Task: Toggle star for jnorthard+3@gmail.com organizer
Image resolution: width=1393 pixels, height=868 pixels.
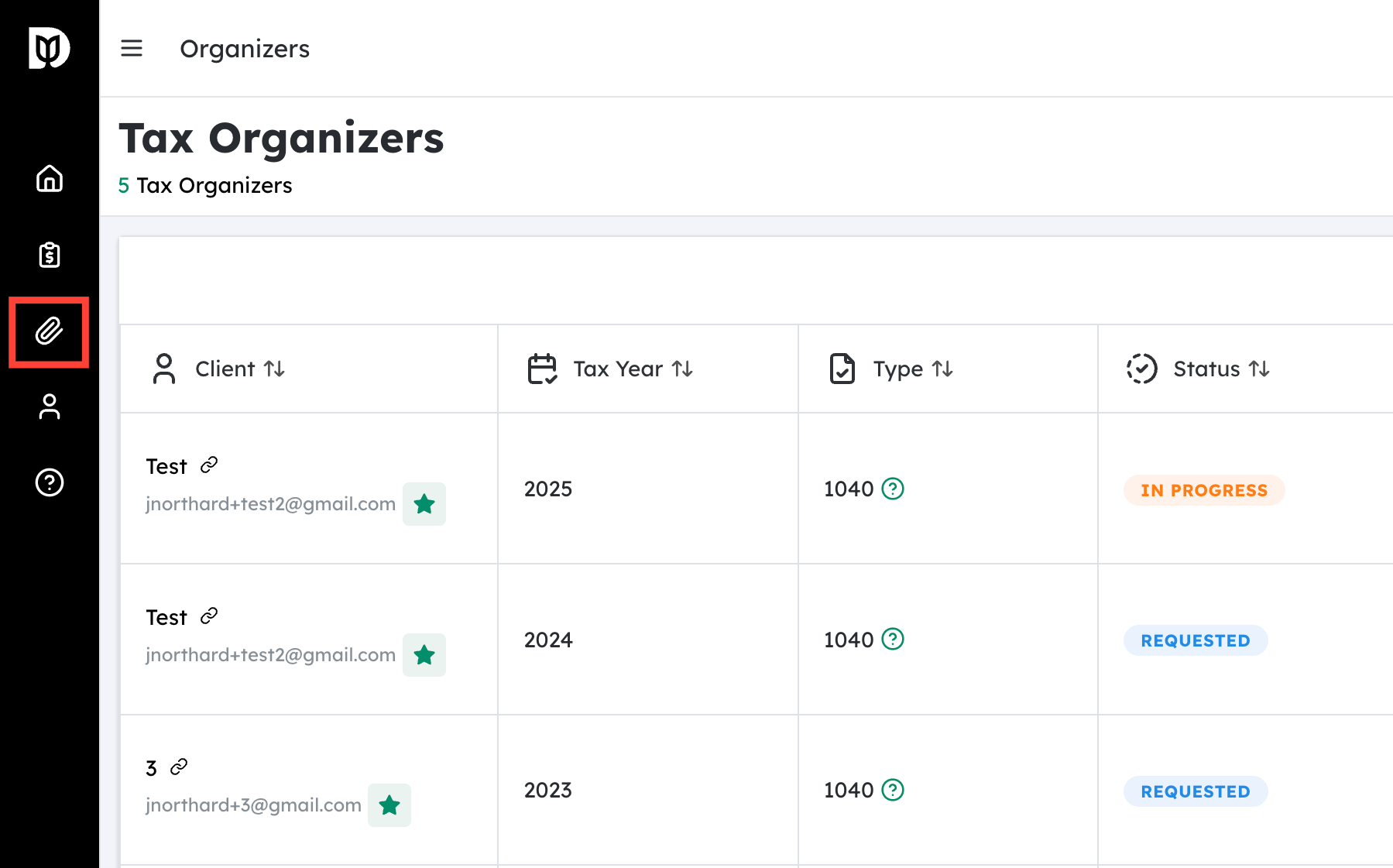Action: click(x=389, y=805)
